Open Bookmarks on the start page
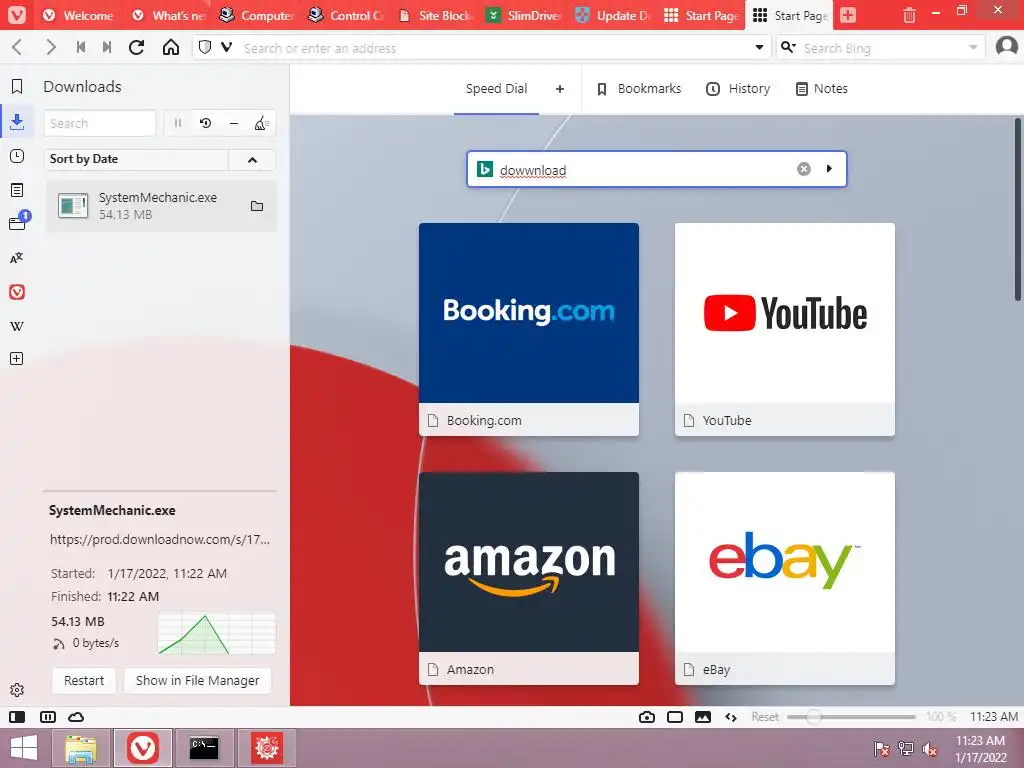 (x=639, y=89)
